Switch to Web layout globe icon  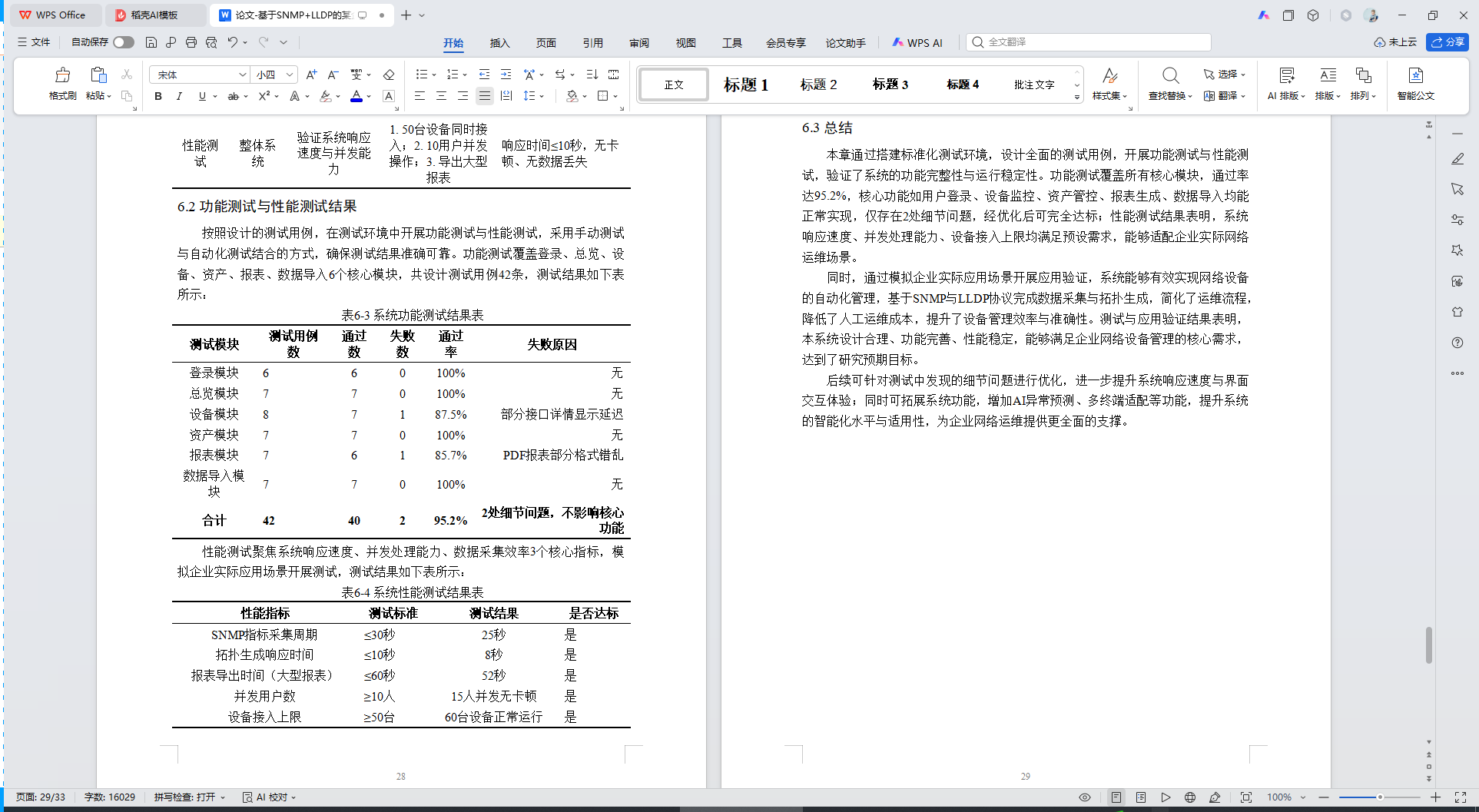1190,797
